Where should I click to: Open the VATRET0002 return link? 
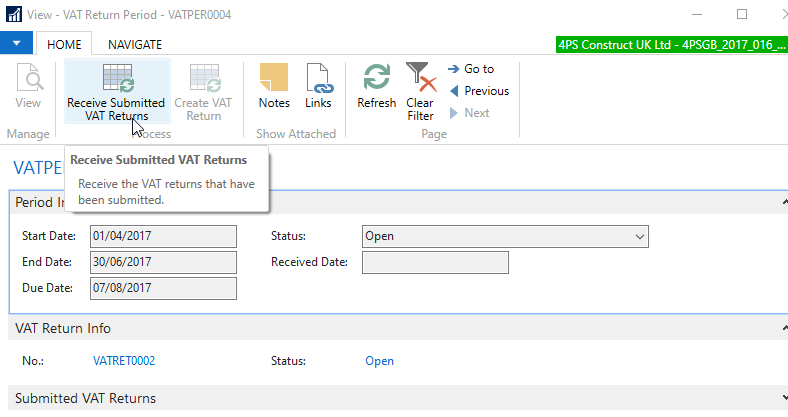point(123,361)
